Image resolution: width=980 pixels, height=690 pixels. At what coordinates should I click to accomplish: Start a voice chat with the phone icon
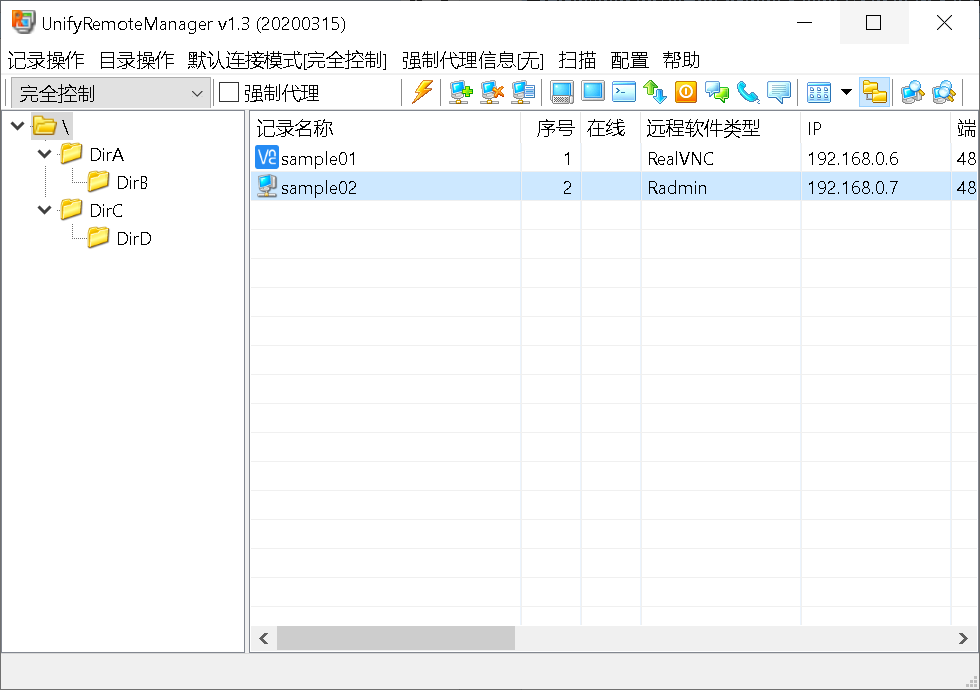coord(748,93)
